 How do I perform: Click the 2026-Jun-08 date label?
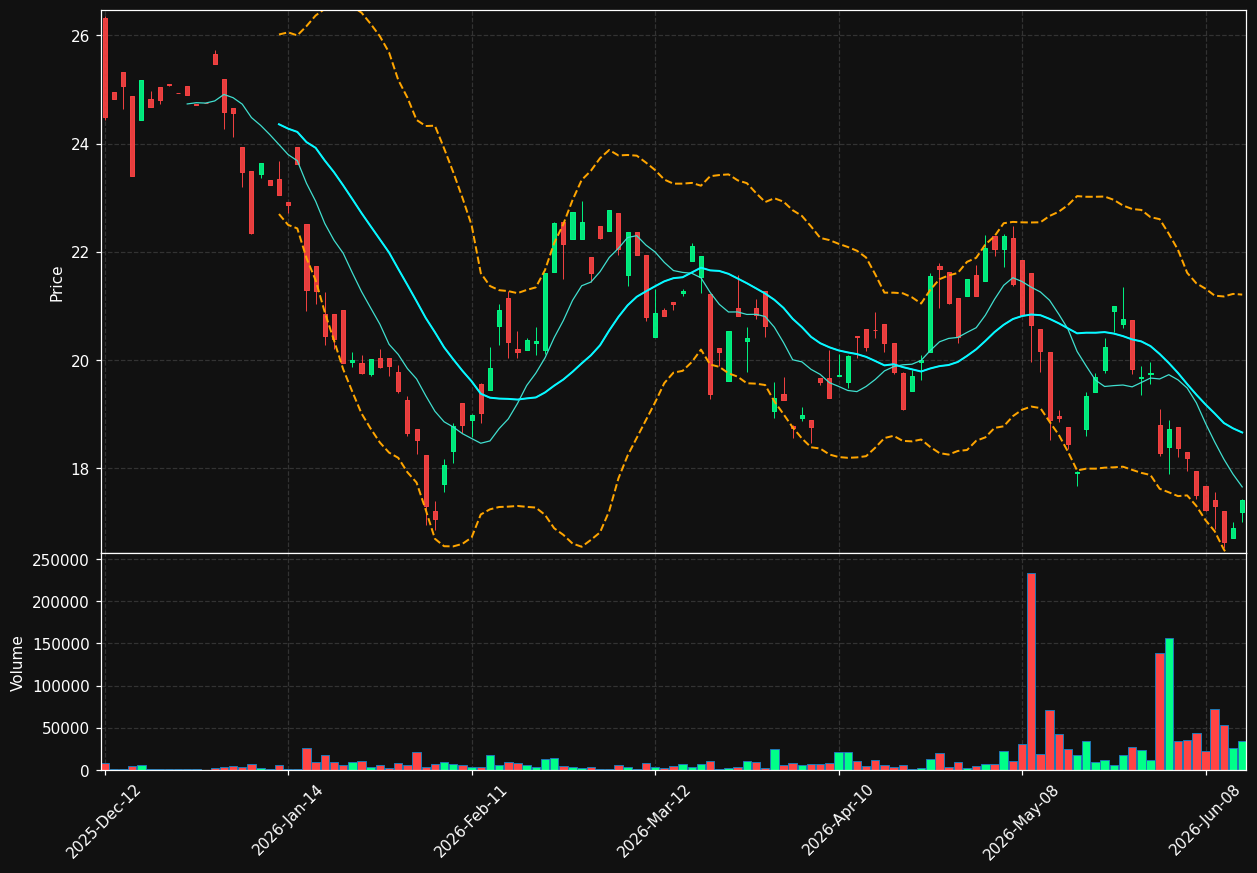point(1205,821)
